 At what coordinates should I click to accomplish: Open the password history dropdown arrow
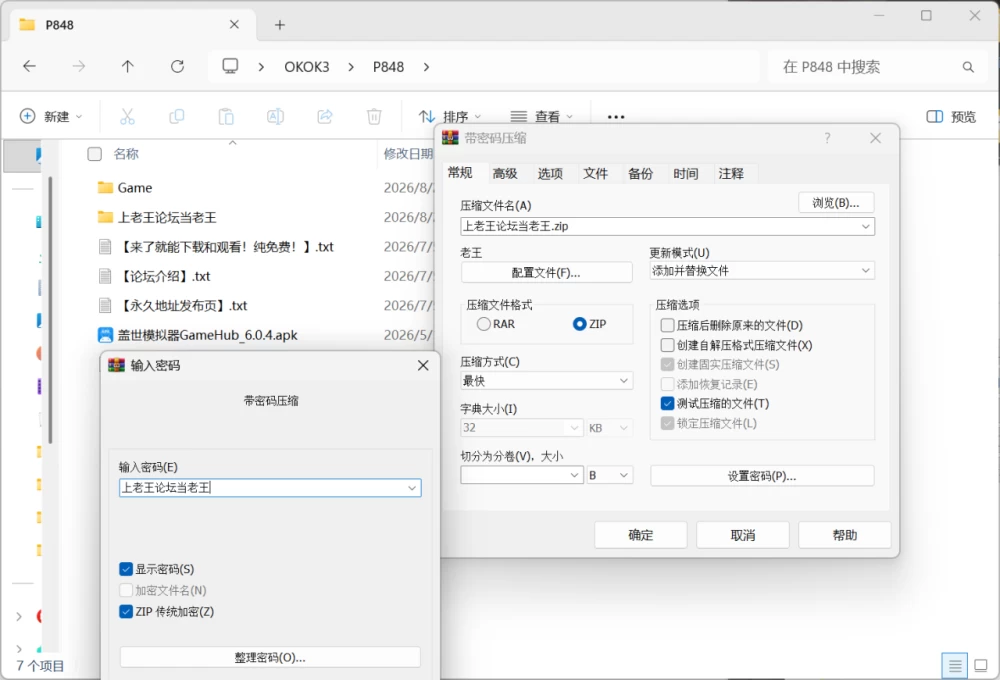(412, 488)
